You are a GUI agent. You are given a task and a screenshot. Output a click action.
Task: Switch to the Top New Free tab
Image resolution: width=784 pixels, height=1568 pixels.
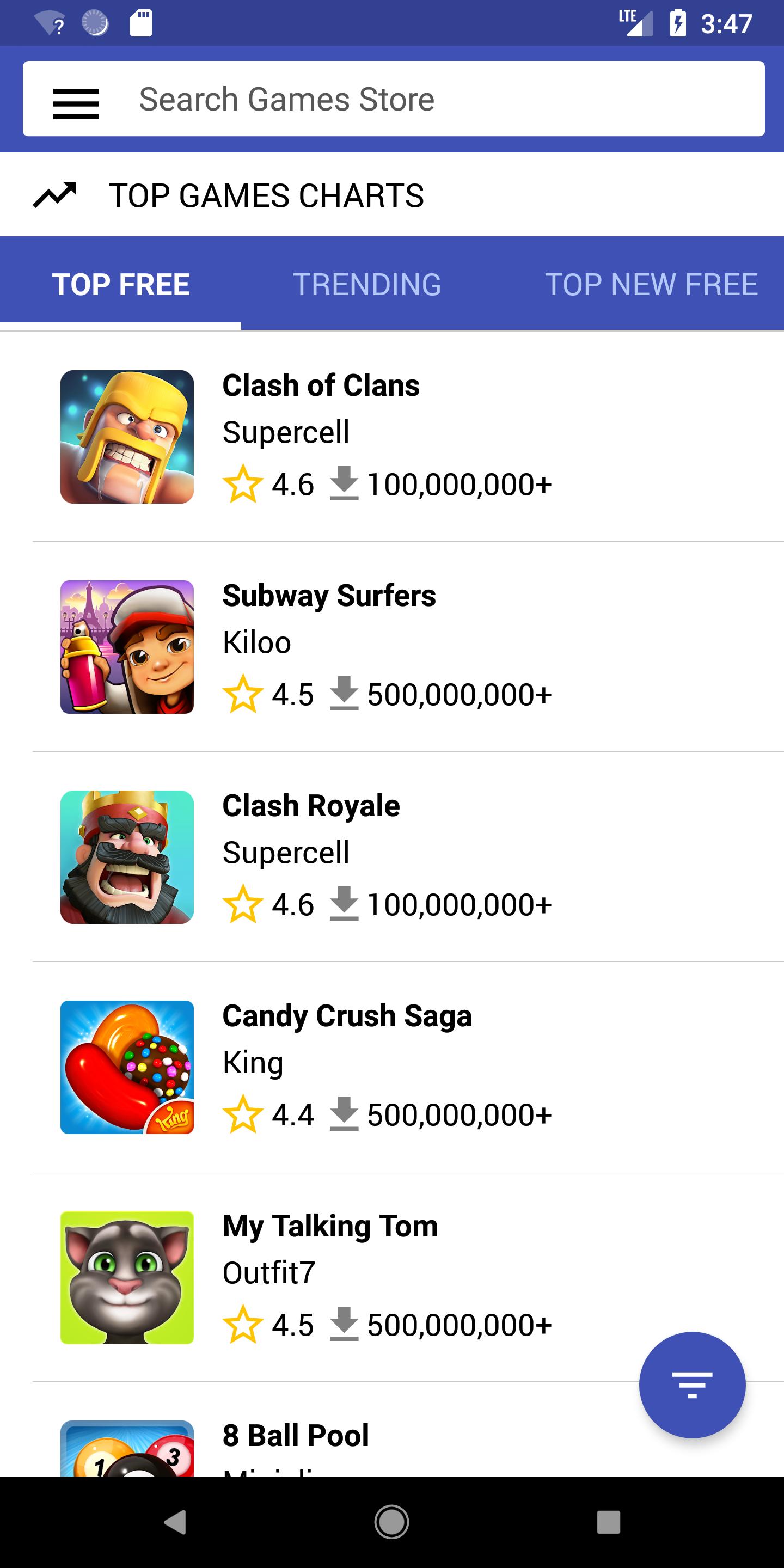(651, 284)
